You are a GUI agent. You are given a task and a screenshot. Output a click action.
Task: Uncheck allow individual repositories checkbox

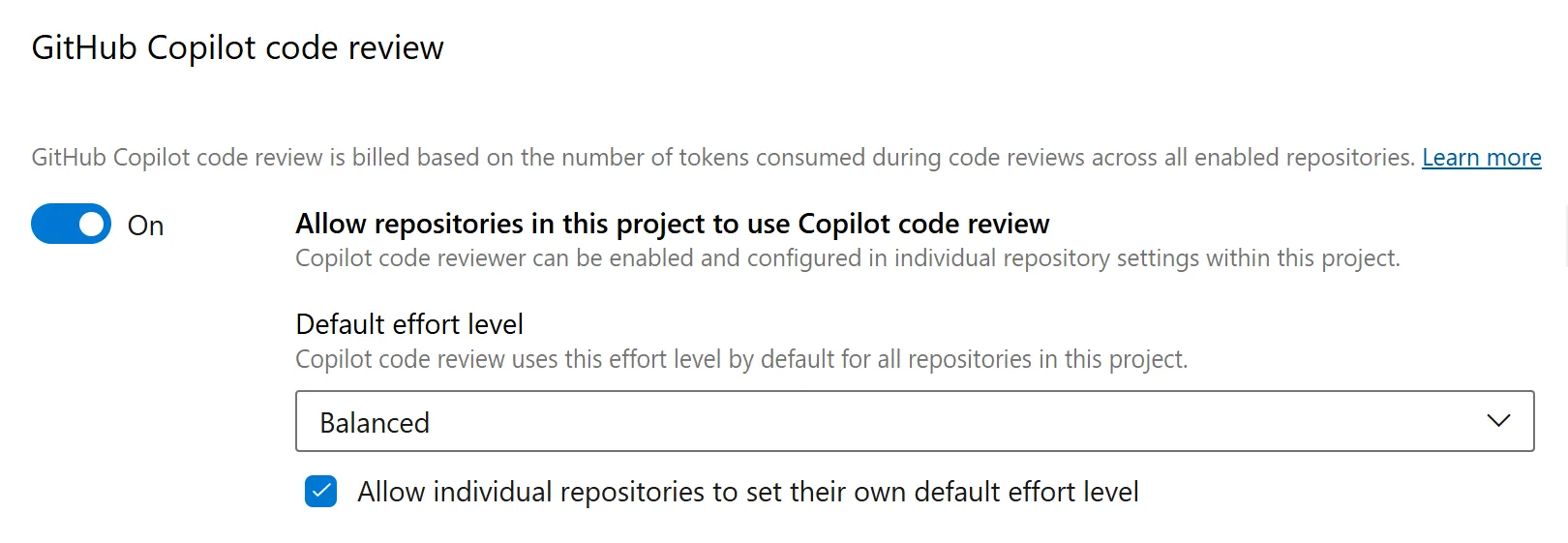click(x=320, y=492)
